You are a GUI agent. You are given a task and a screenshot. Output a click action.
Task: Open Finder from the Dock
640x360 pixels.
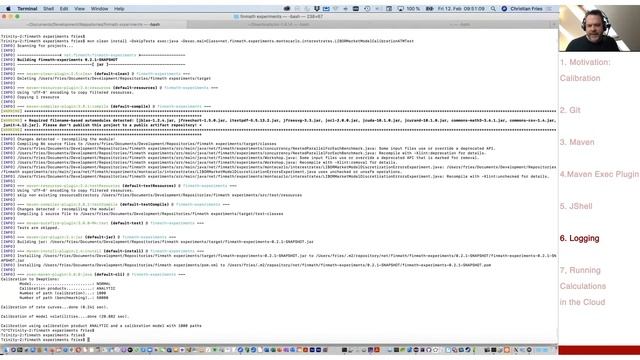(6, 350)
